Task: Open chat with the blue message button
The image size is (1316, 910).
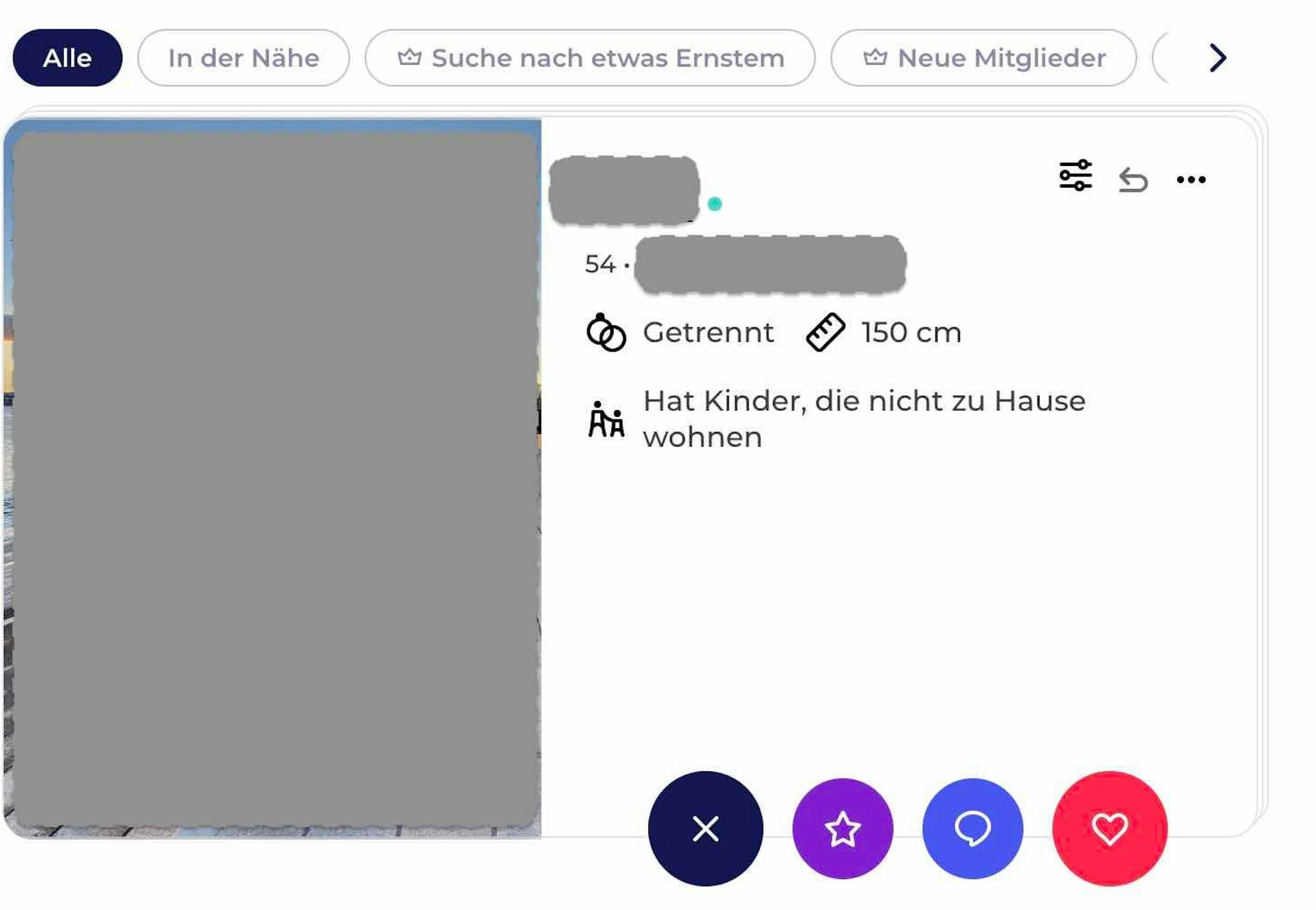Action: pos(972,828)
